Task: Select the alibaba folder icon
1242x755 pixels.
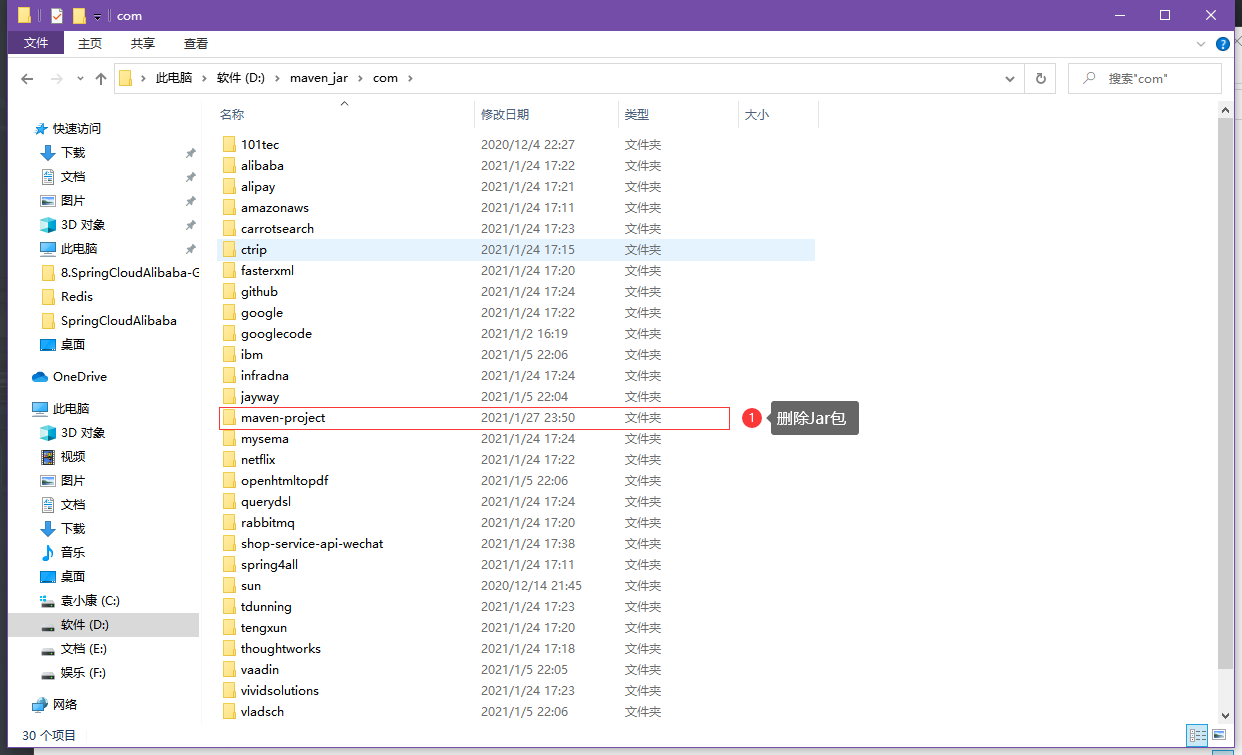Action: pyautogui.click(x=228, y=165)
